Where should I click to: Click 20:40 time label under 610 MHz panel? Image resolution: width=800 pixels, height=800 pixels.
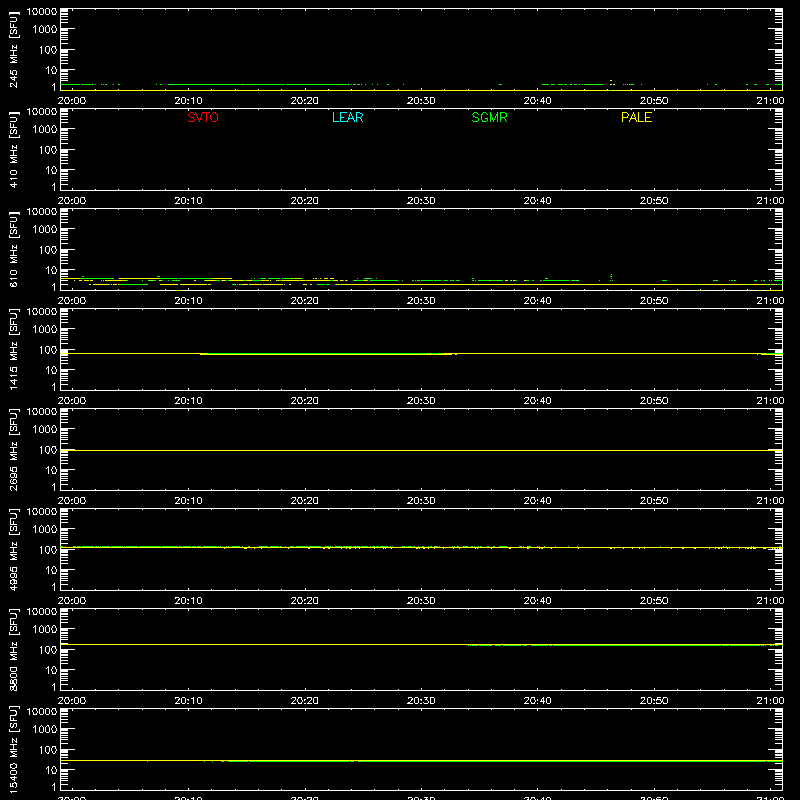click(x=537, y=301)
